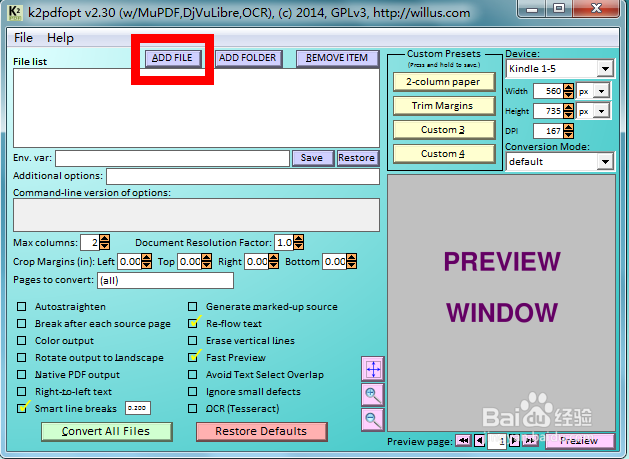Uncheck Re-flow text option

[193, 323]
